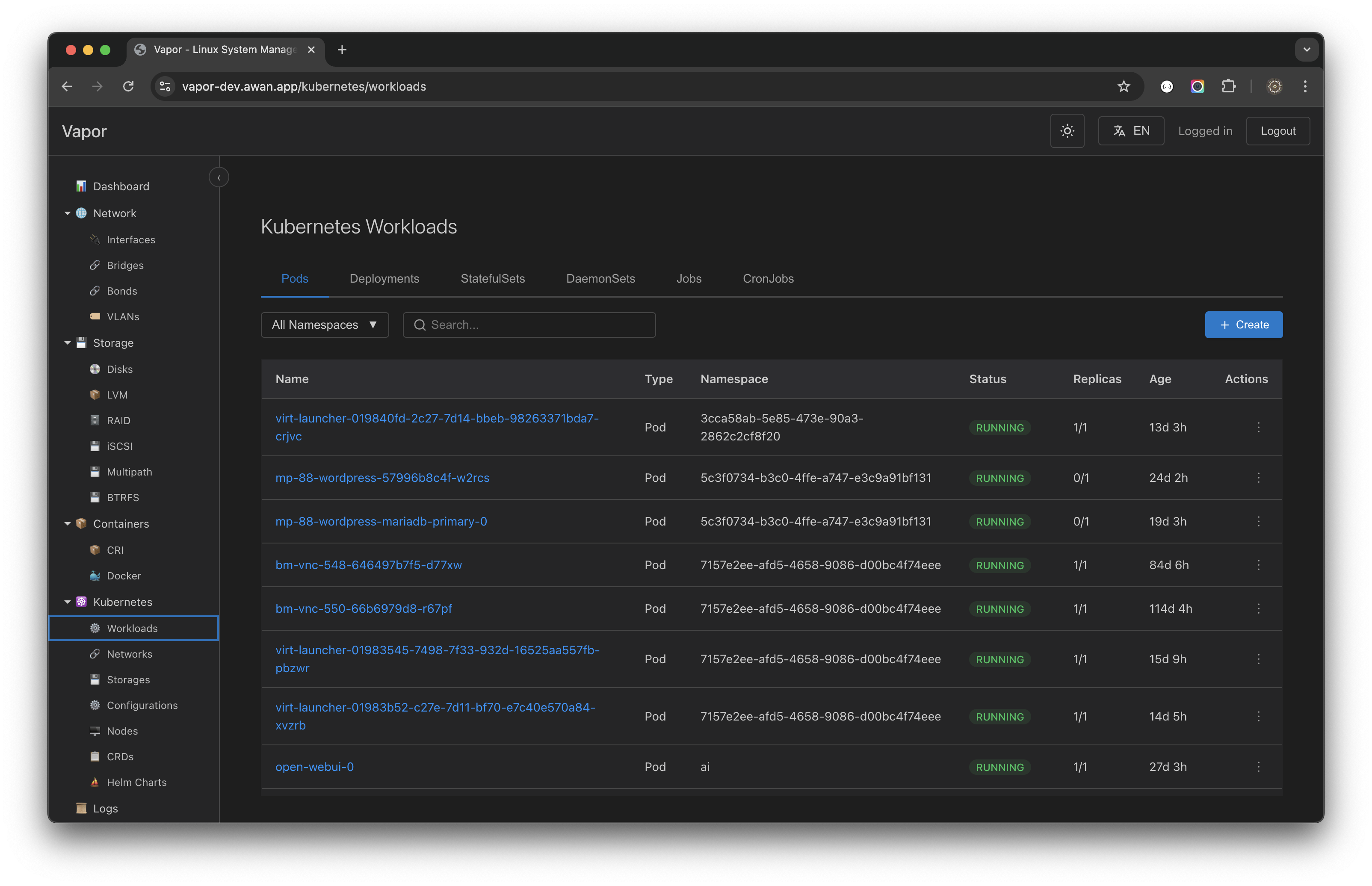The width and height of the screenshot is (1372, 886).
Task: Open actions menu for bm-vnc-548 pod
Action: (x=1258, y=565)
